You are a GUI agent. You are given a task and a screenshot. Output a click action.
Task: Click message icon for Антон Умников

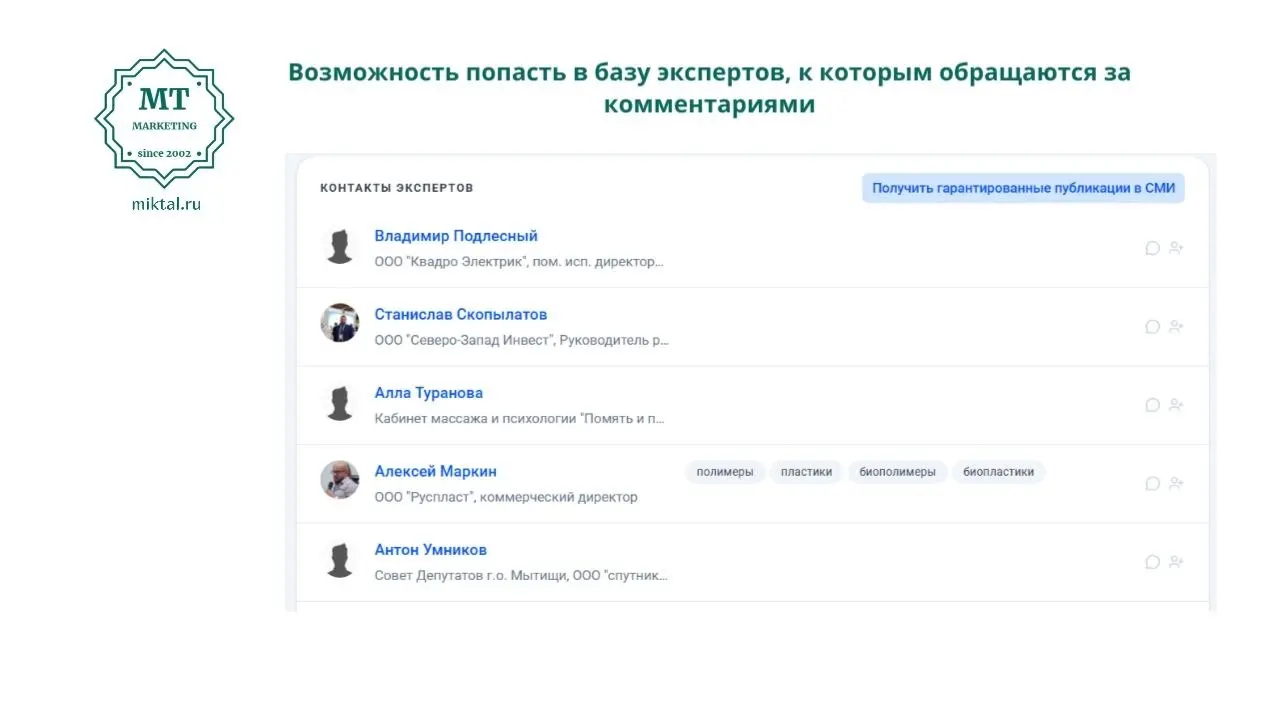[x=1152, y=562]
